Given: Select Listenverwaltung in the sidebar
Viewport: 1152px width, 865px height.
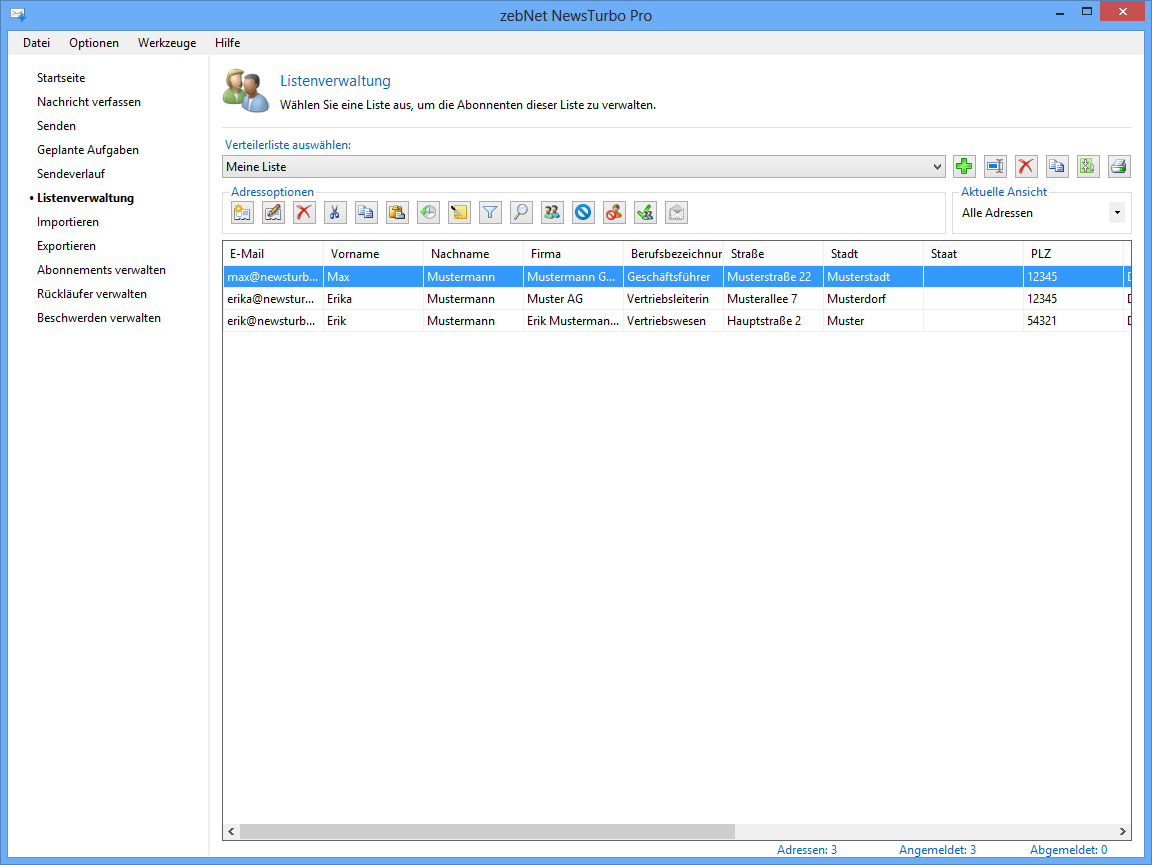Looking at the screenshot, I should click(x=85, y=198).
